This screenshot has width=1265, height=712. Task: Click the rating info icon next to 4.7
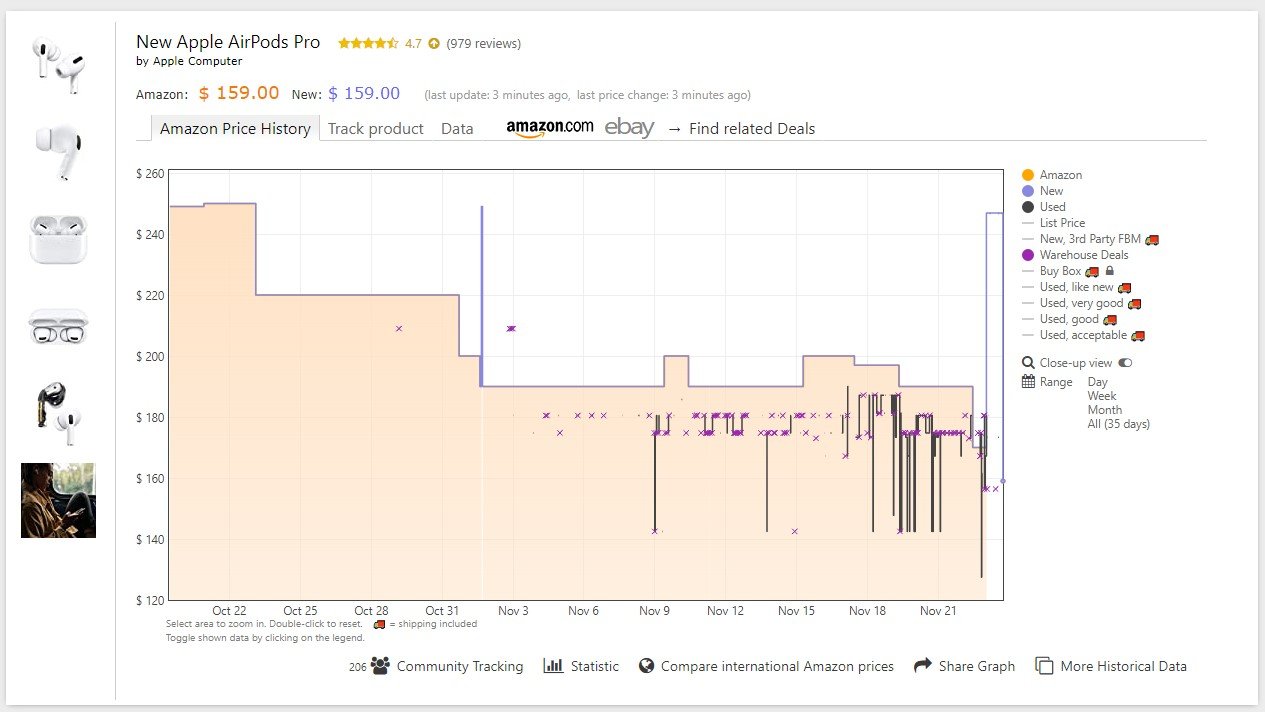pyautogui.click(x=434, y=43)
